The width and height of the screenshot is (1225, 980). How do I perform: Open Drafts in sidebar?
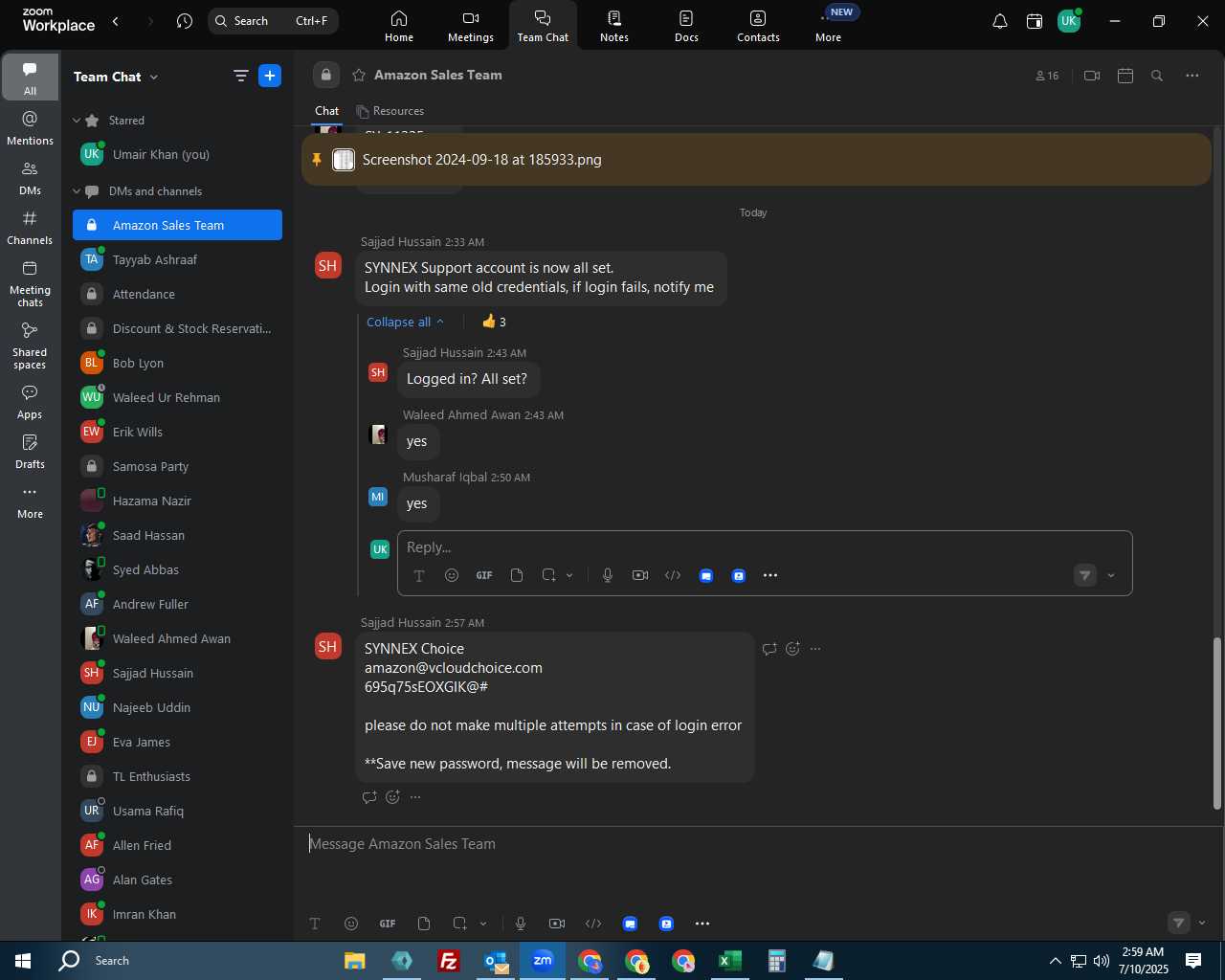point(30,452)
